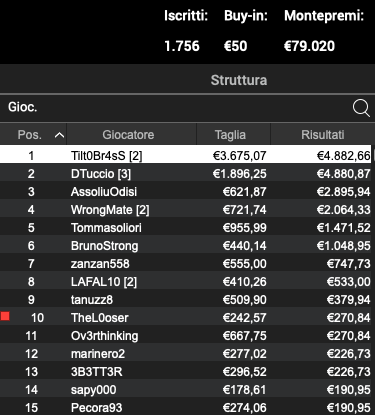375x415 pixels.
Task: Select LAFAL10 [2] in eighth position
Action: [185, 282]
